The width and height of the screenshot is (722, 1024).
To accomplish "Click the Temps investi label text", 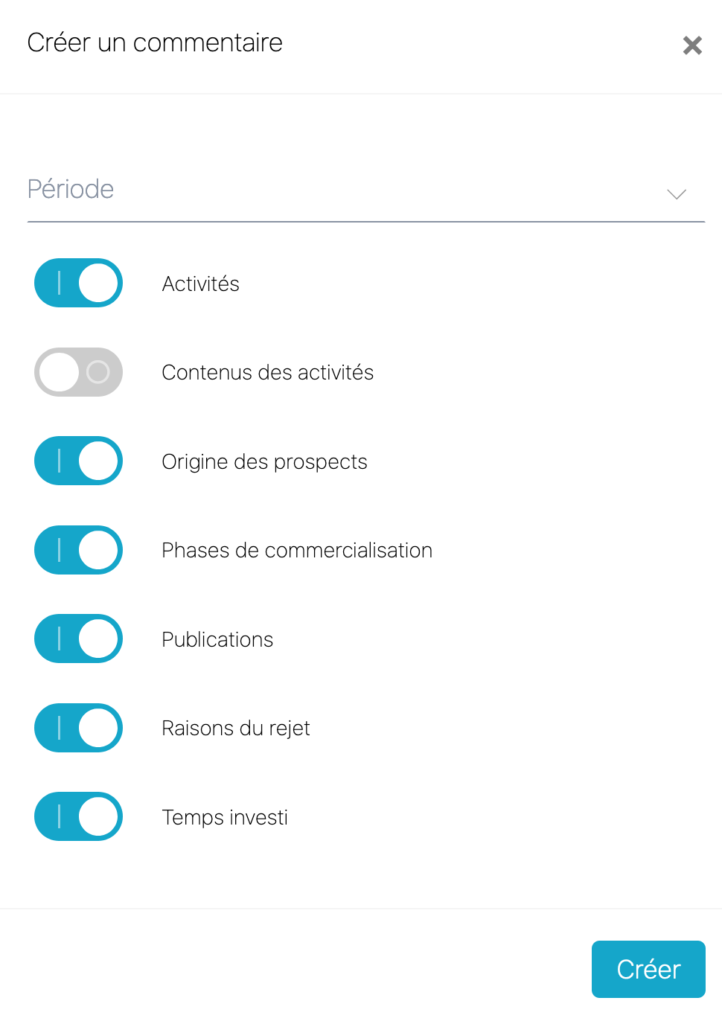I will point(225,818).
